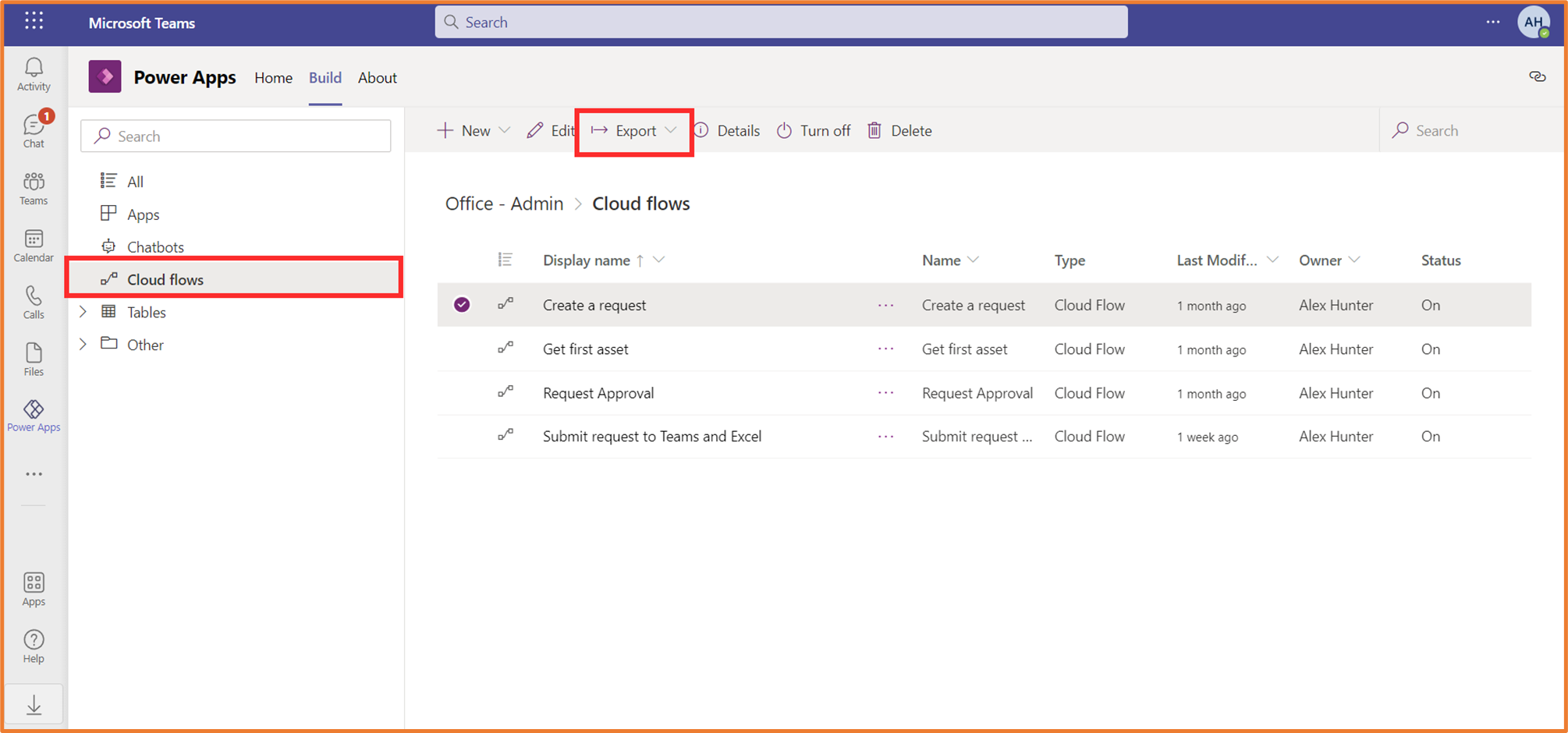Turn off the selected cloud flow

(x=814, y=130)
